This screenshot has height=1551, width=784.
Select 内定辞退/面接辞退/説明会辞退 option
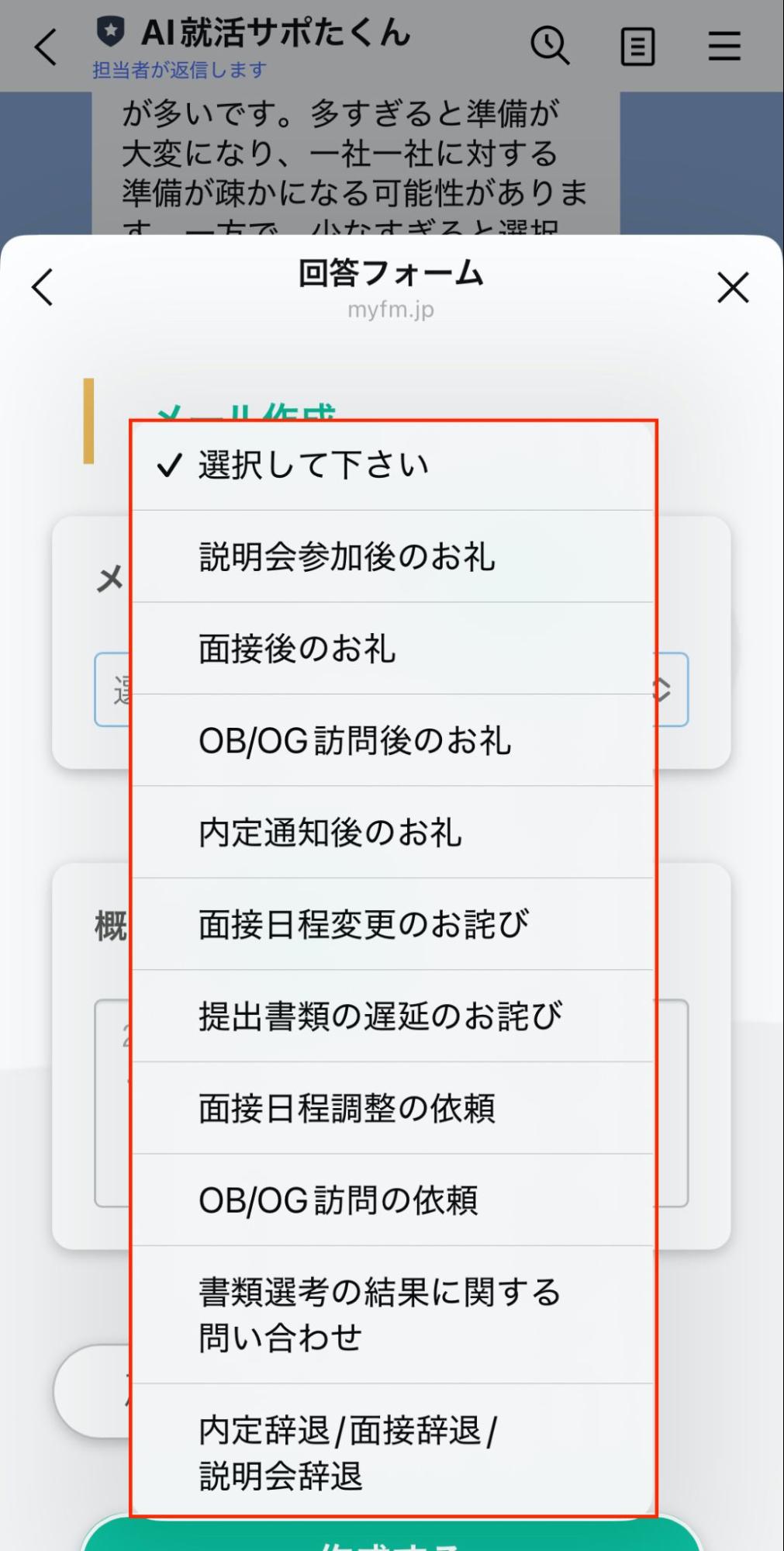[348, 1452]
